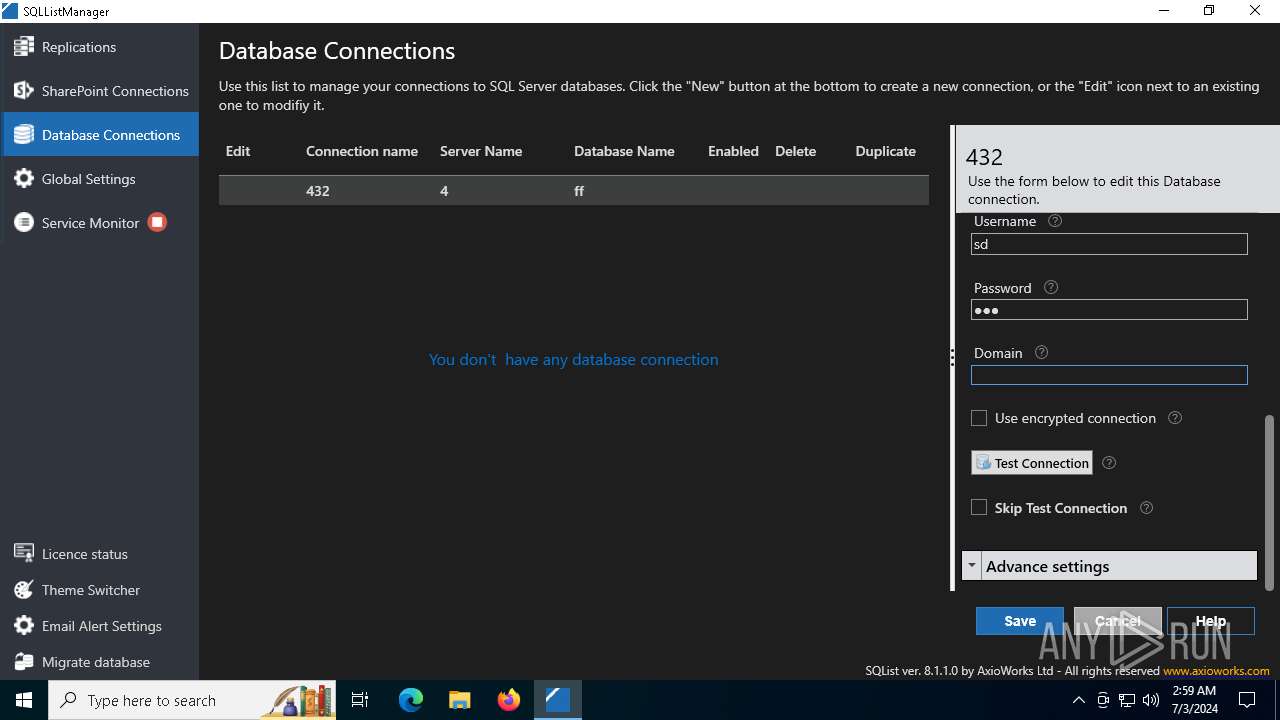
Task: Show help for Skip Test Connection
Action: click(x=1147, y=508)
